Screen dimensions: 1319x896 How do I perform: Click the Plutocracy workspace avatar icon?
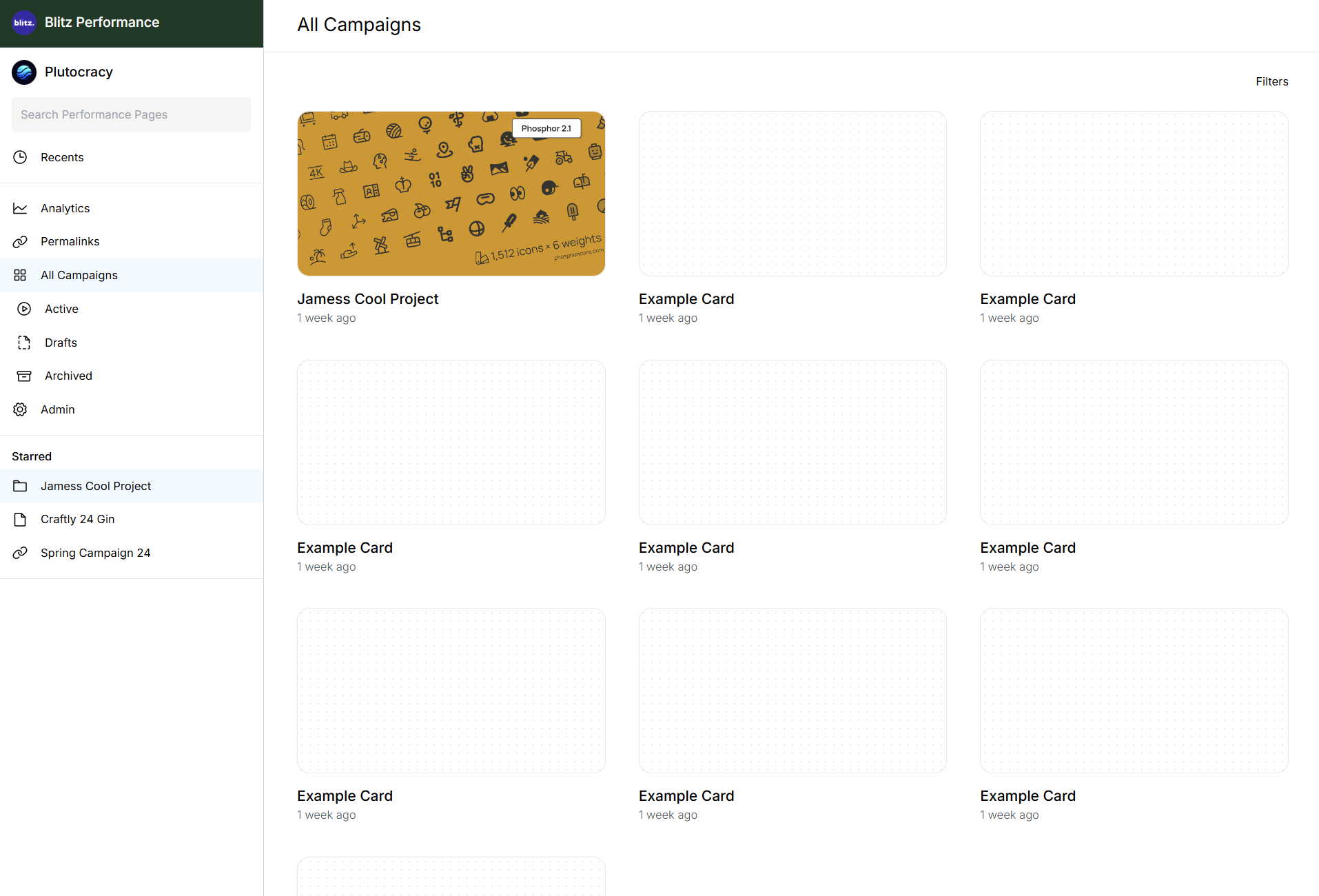24,72
